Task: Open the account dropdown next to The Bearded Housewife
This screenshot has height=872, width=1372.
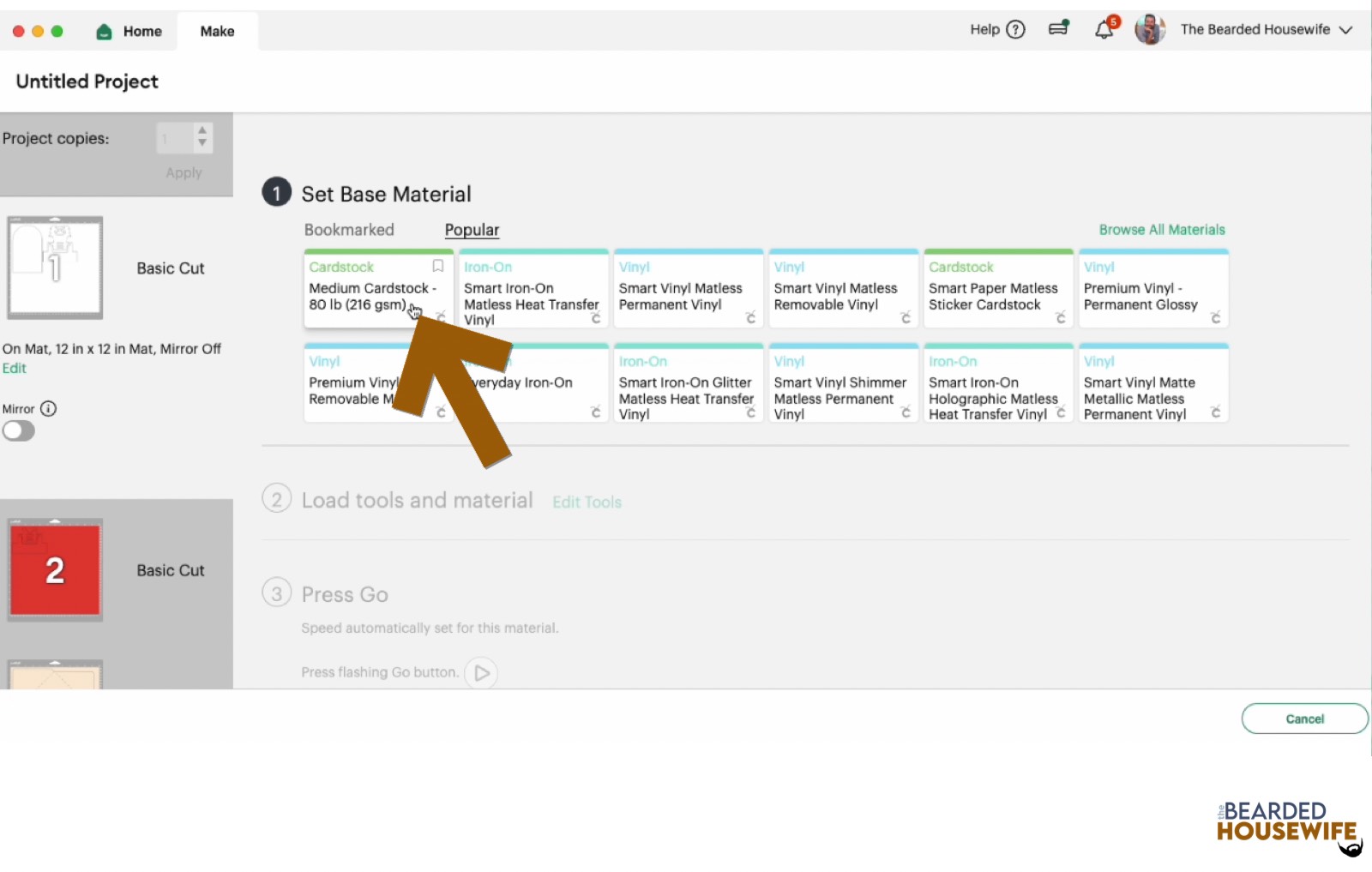Action: coord(1347,29)
